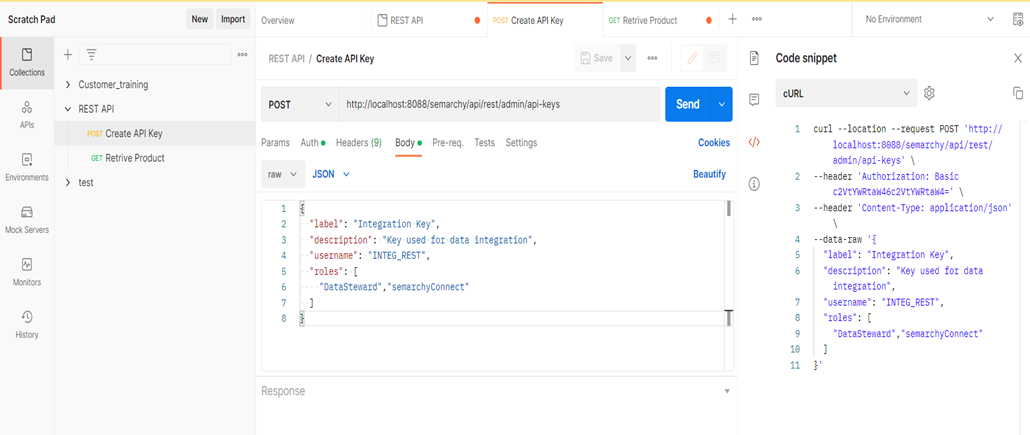Toggle the Code snippet icon in right sidebar
1030x435 pixels.
[x=754, y=142]
